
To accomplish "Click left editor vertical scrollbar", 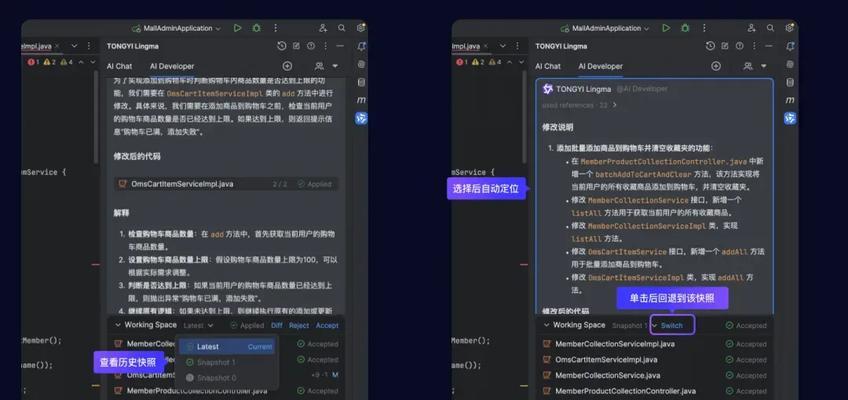I will tap(96, 117).
